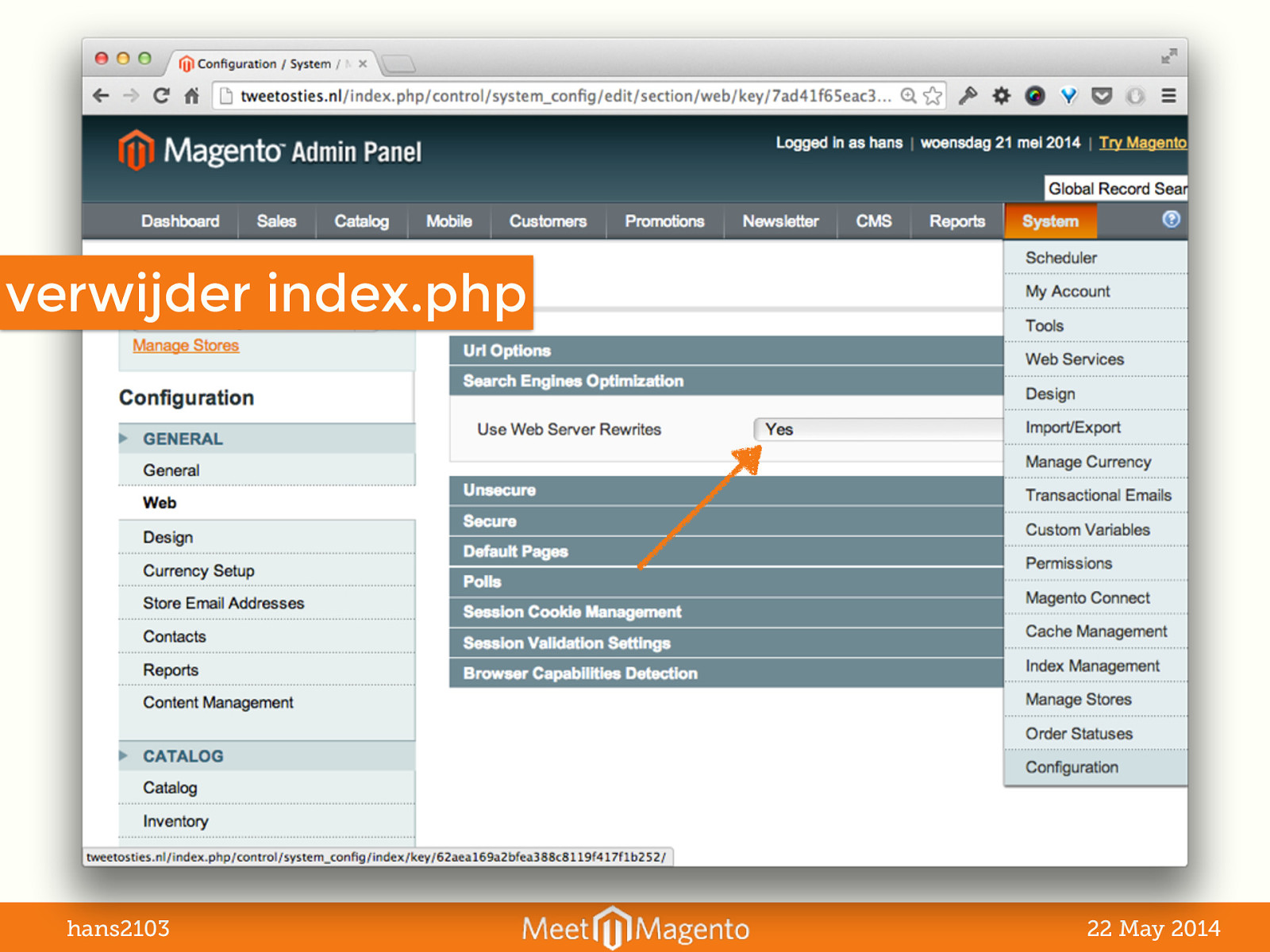Select Custom Variables from System dropdown
Screen dimensions: 1270x952
1096,529
